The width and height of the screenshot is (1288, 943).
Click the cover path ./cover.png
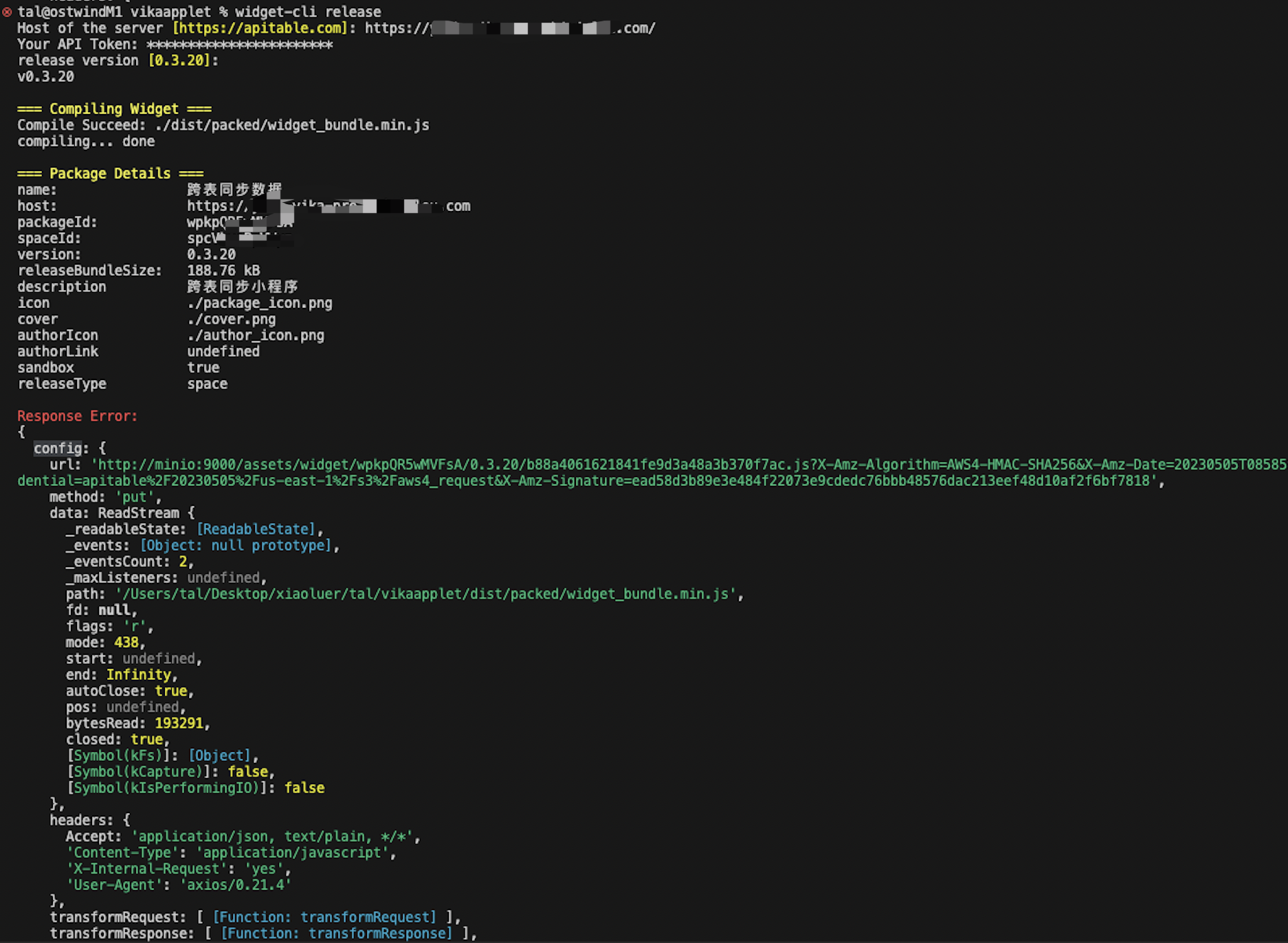[x=232, y=320]
